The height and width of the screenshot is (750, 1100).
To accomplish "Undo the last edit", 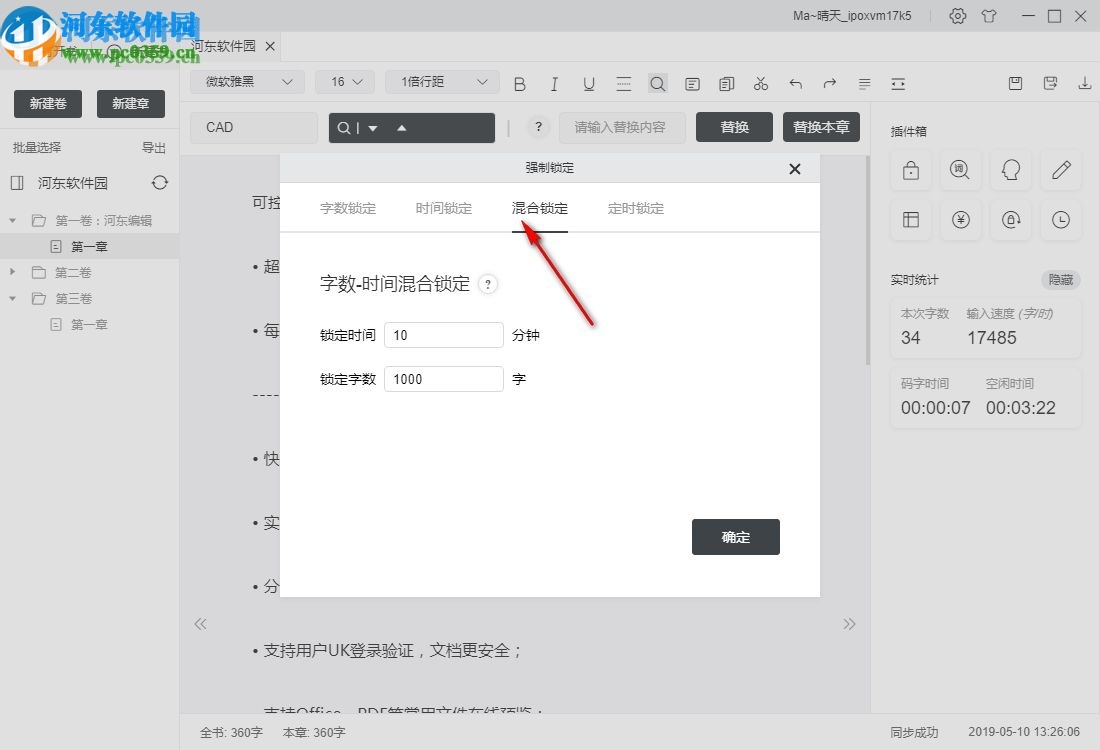I will pyautogui.click(x=795, y=84).
